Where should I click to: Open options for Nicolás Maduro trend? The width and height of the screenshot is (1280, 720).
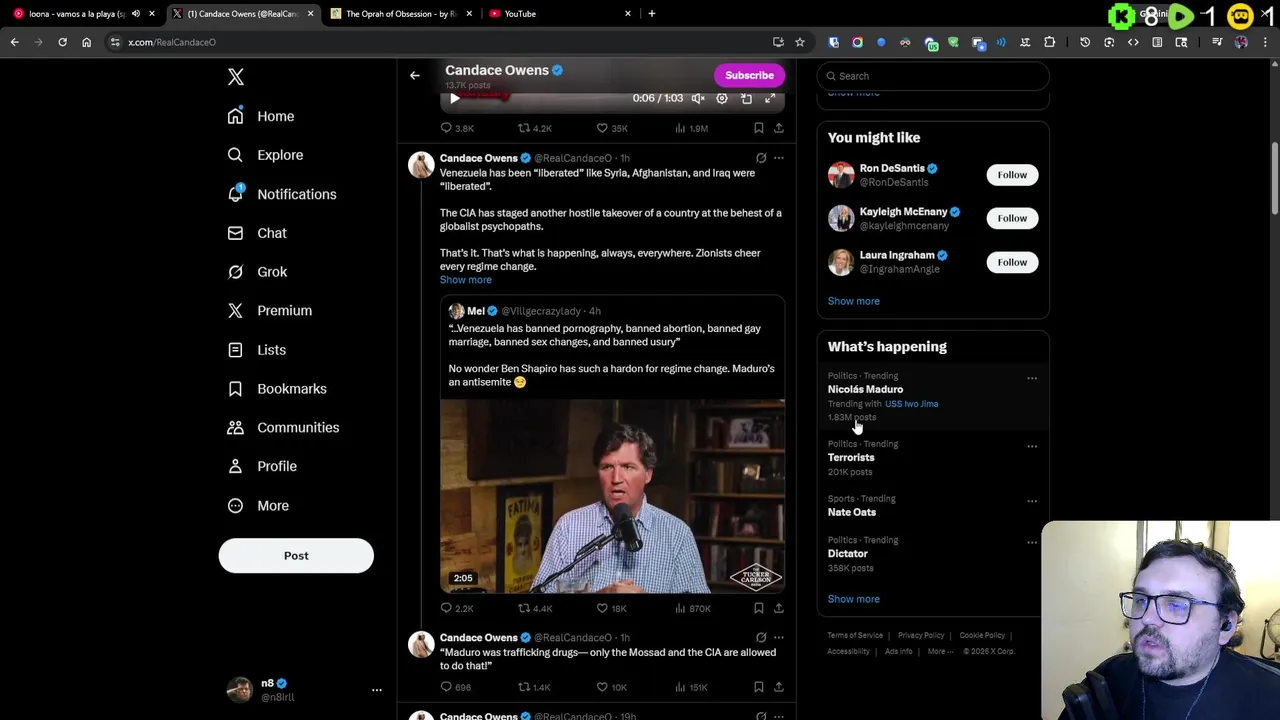(x=1032, y=378)
